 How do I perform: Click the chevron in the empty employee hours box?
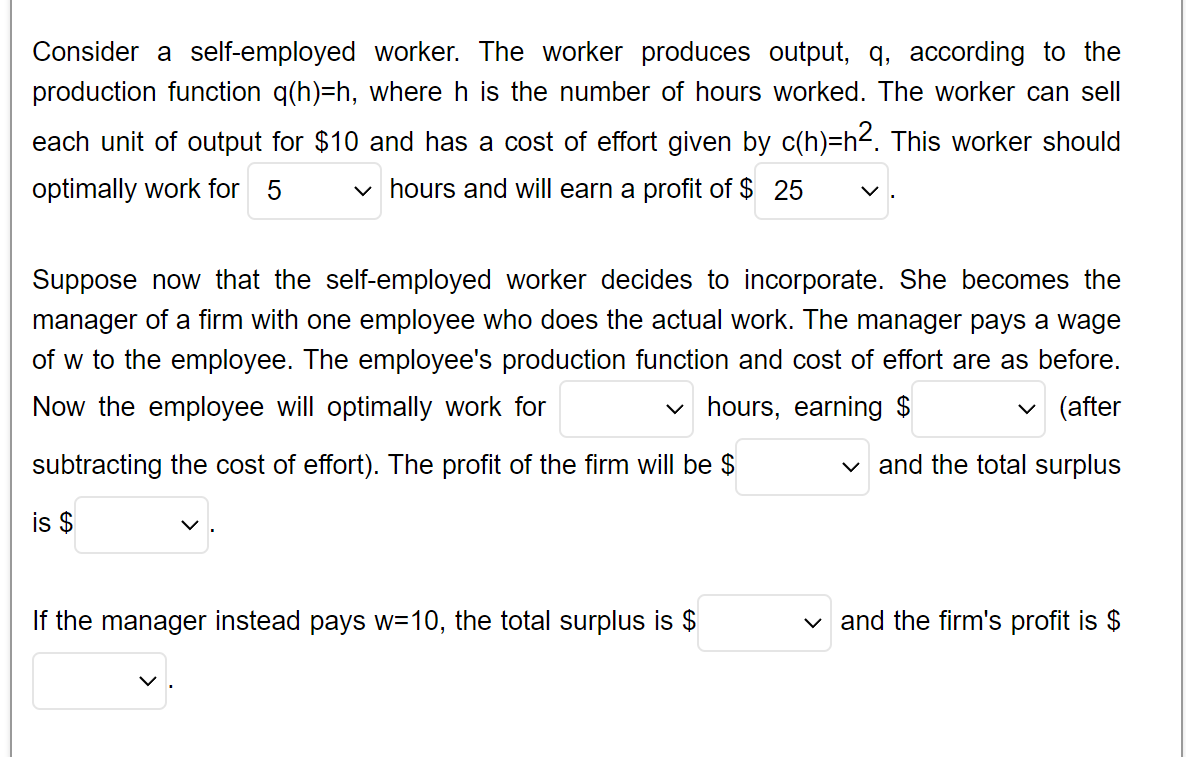click(675, 408)
